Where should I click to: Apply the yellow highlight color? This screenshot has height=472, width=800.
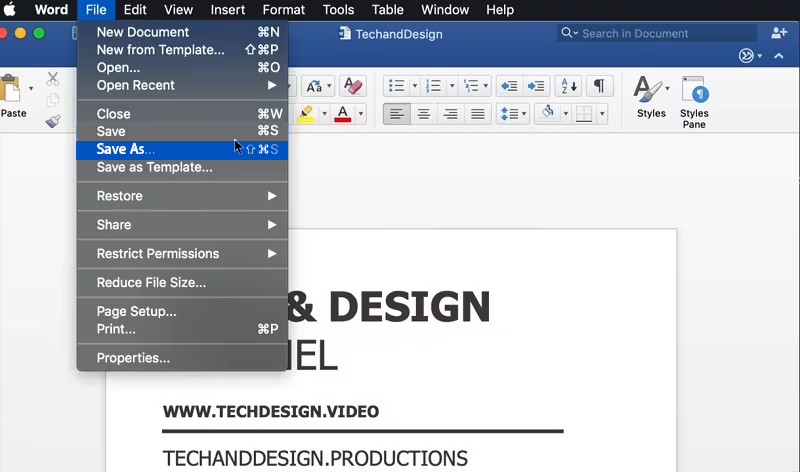[306, 114]
